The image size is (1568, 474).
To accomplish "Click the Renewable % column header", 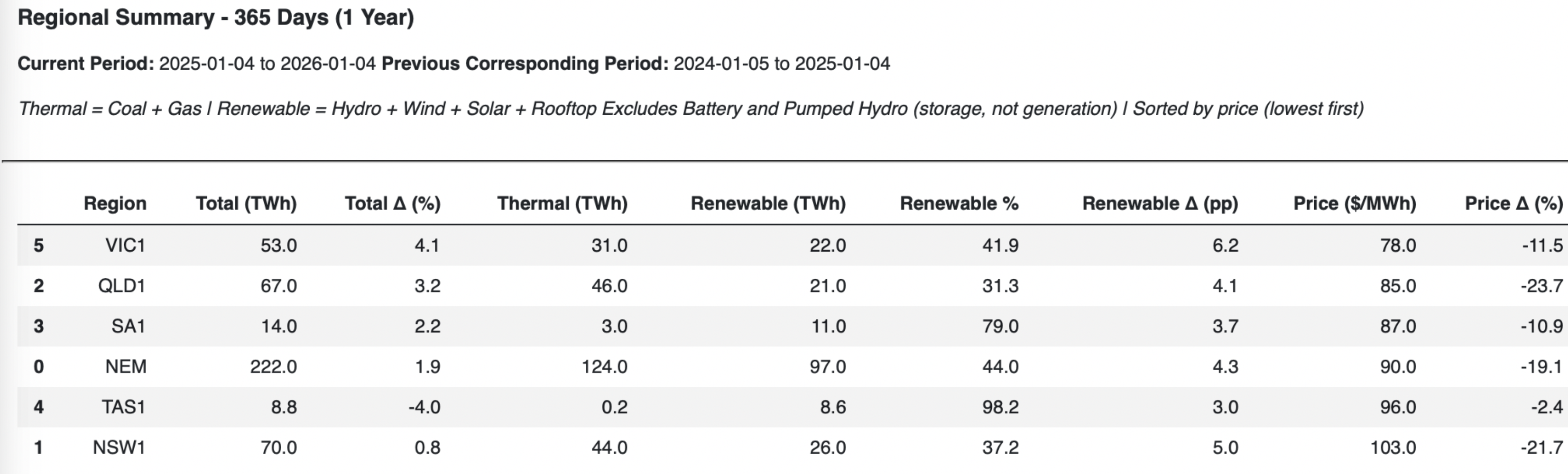I will pyautogui.click(x=959, y=203).
